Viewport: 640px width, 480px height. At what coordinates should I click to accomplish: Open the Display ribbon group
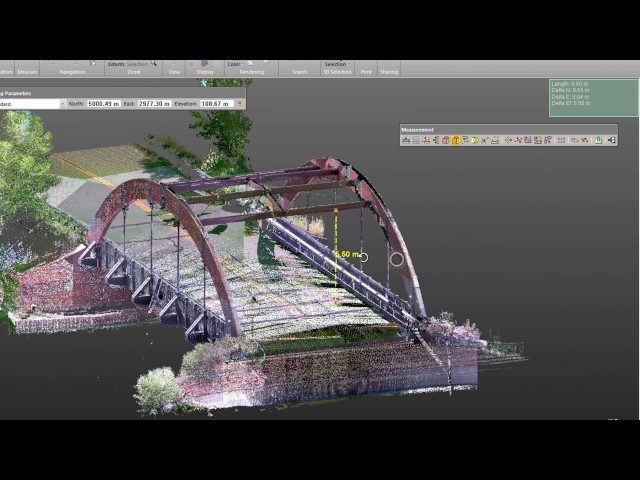(x=205, y=72)
